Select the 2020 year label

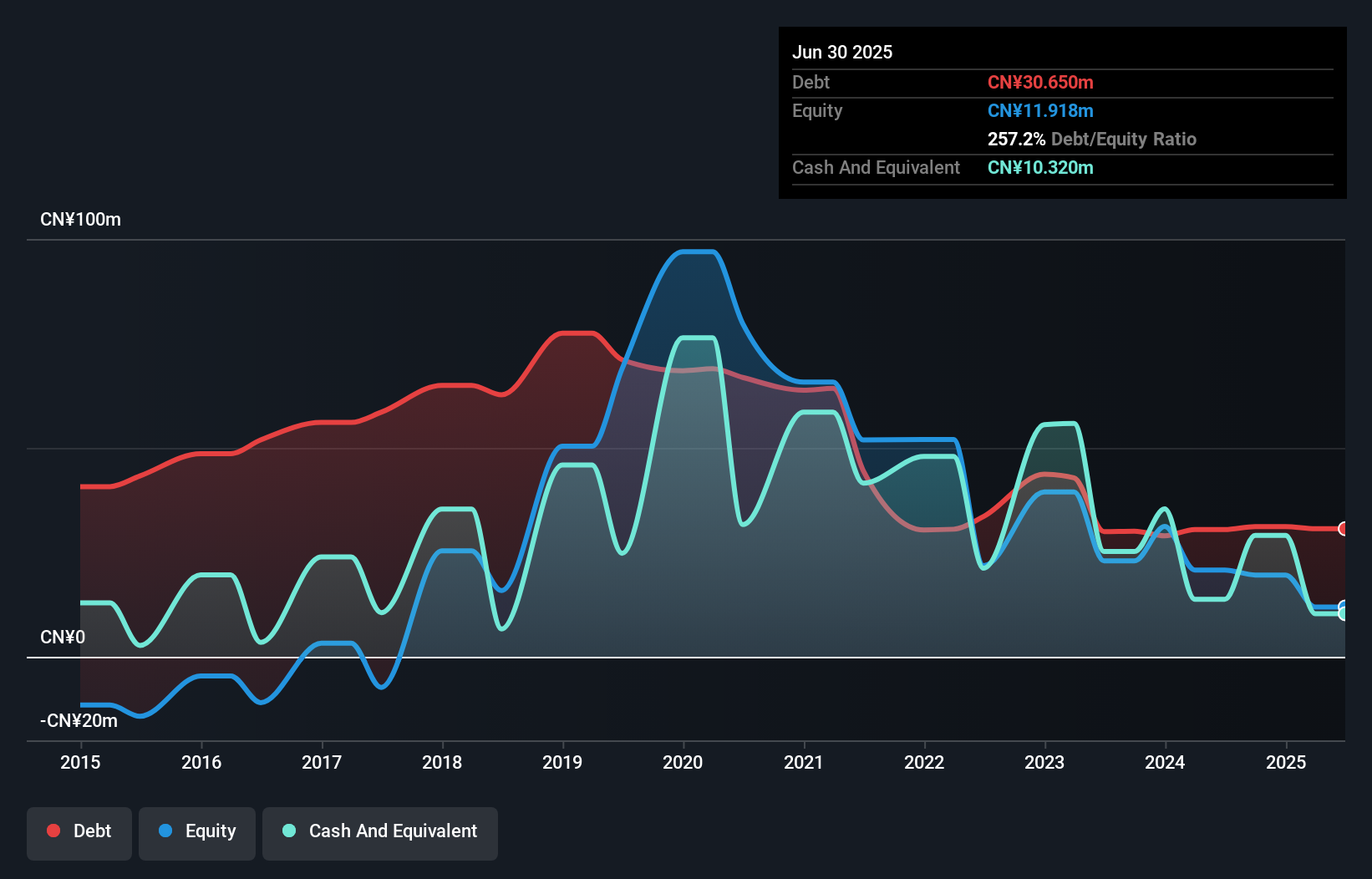682,762
